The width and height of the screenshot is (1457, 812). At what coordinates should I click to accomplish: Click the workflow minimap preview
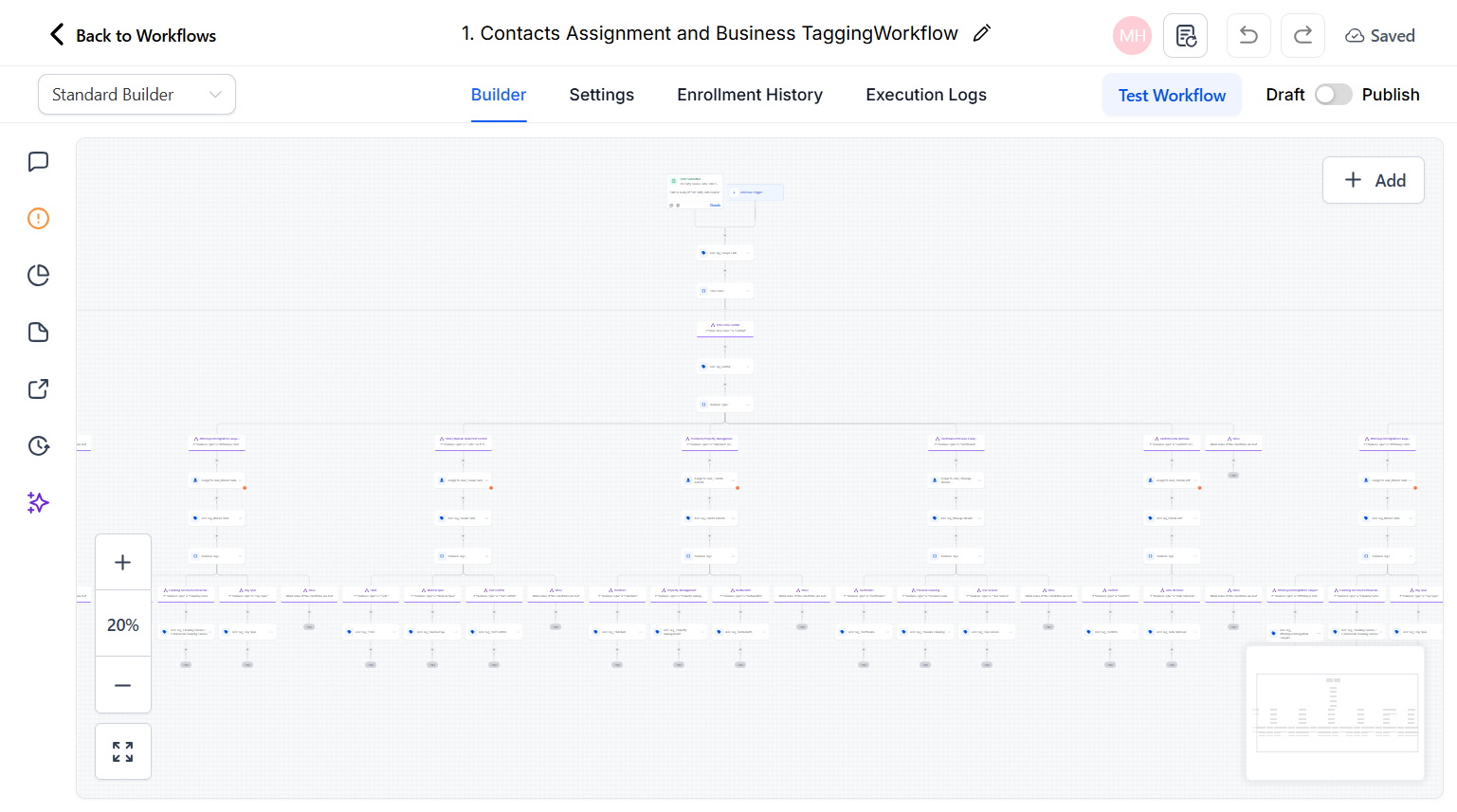click(1336, 713)
